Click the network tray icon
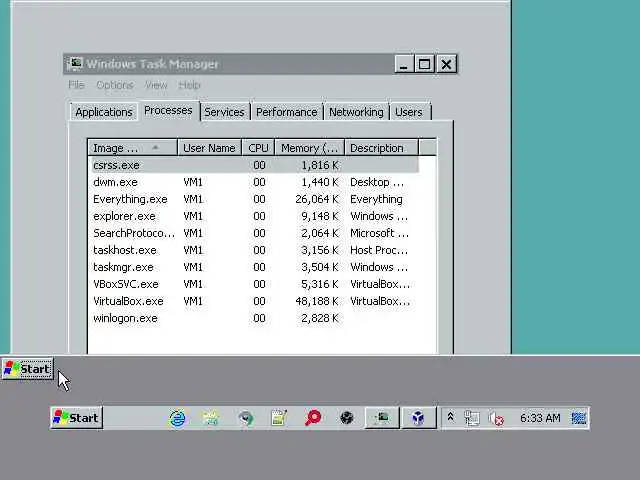Image resolution: width=640 pixels, height=480 pixels. [471, 418]
